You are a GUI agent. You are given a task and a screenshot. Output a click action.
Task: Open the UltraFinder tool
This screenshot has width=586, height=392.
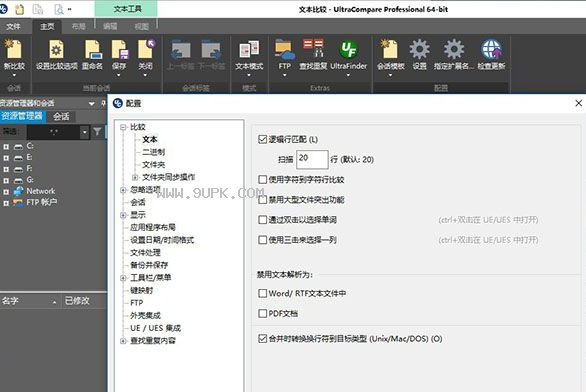click(x=348, y=49)
